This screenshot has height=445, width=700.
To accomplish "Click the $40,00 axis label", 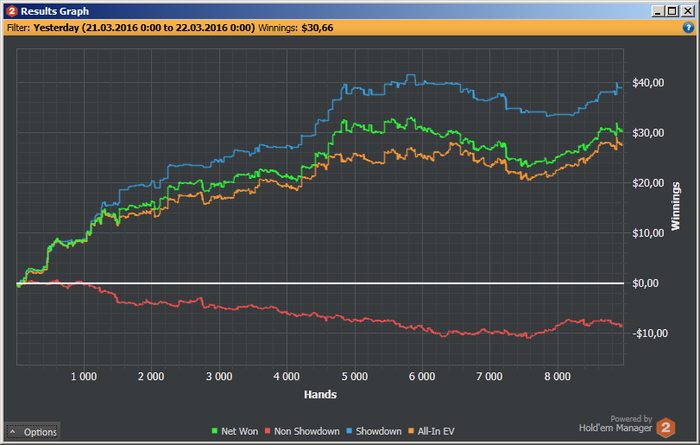I will (648, 83).
